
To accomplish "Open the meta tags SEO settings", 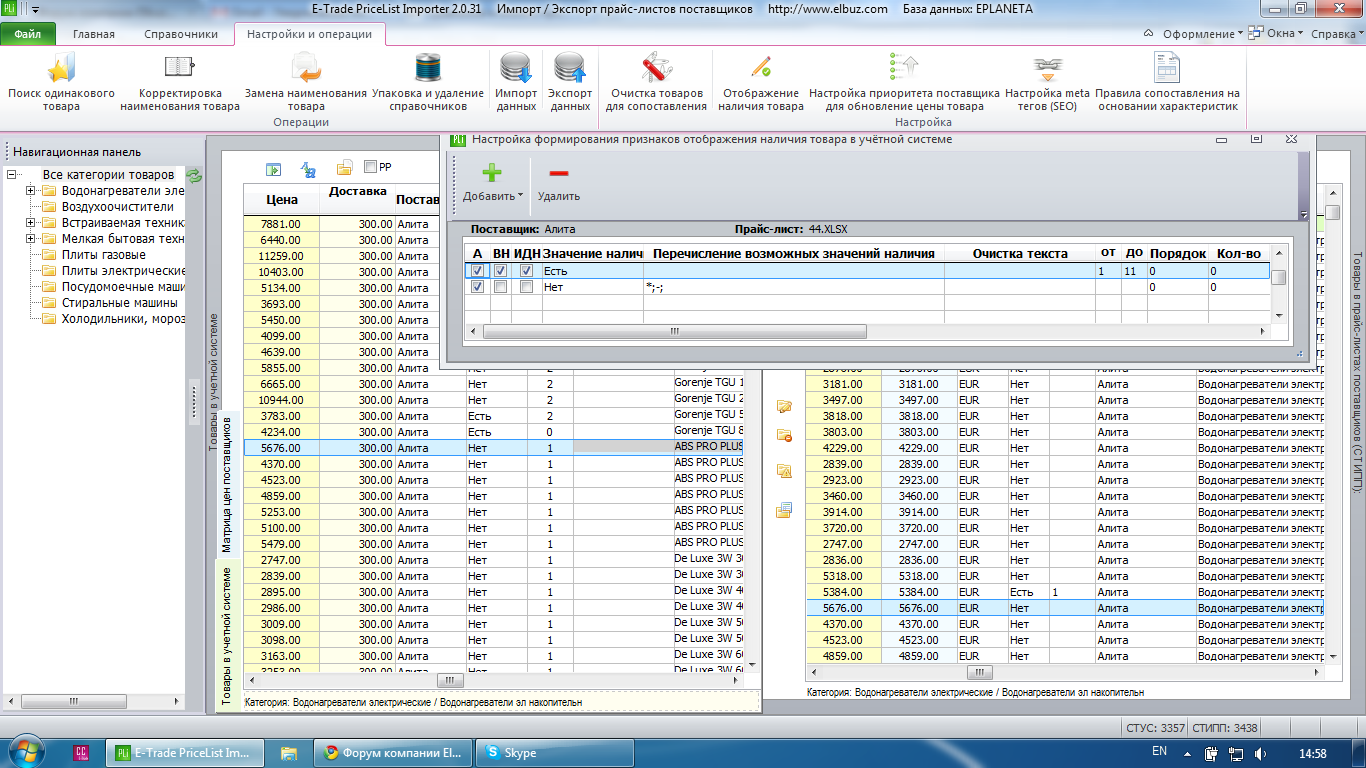I will (1048, 83).
